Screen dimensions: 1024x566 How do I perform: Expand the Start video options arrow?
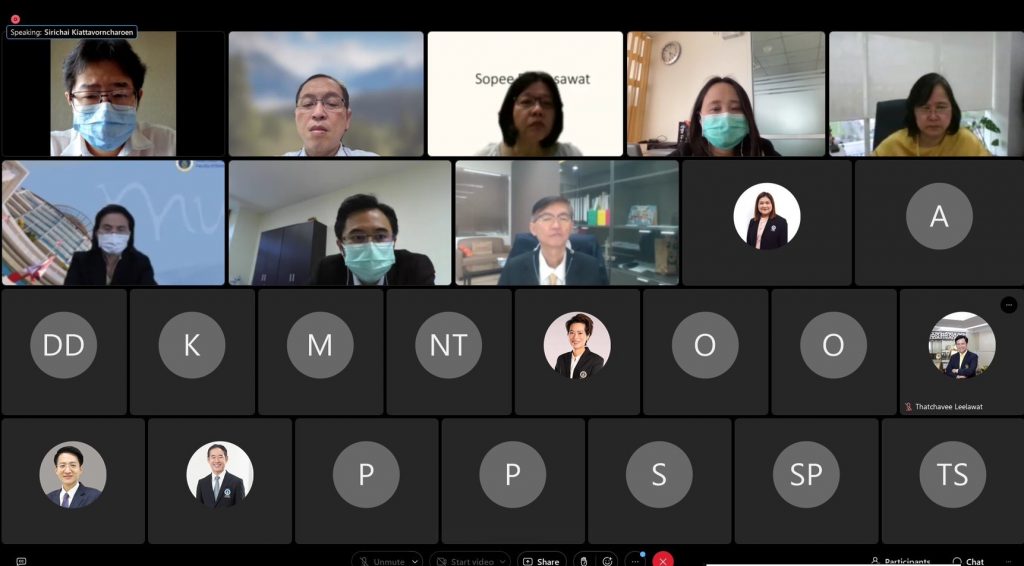click(x=502, y=561)
